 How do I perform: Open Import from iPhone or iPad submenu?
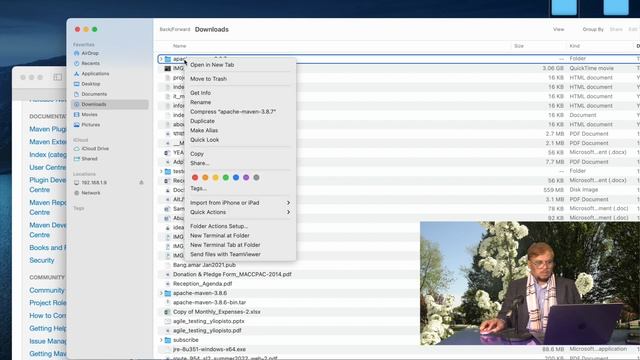click(x=240, y=203)
